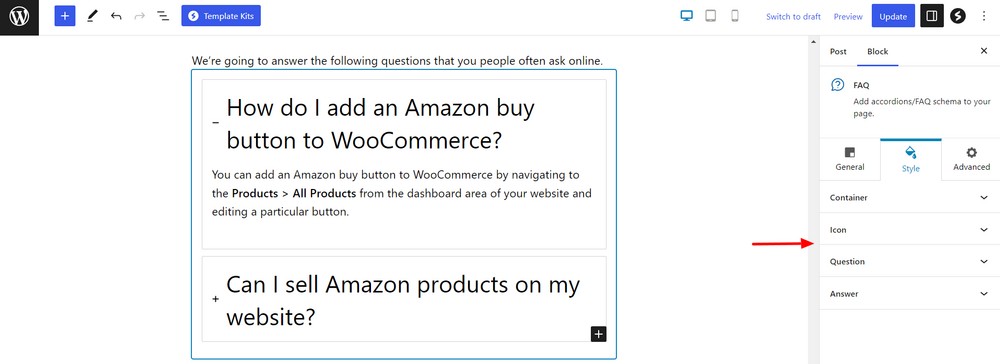
Task: Expand the Icon style section
Action: 909,229
